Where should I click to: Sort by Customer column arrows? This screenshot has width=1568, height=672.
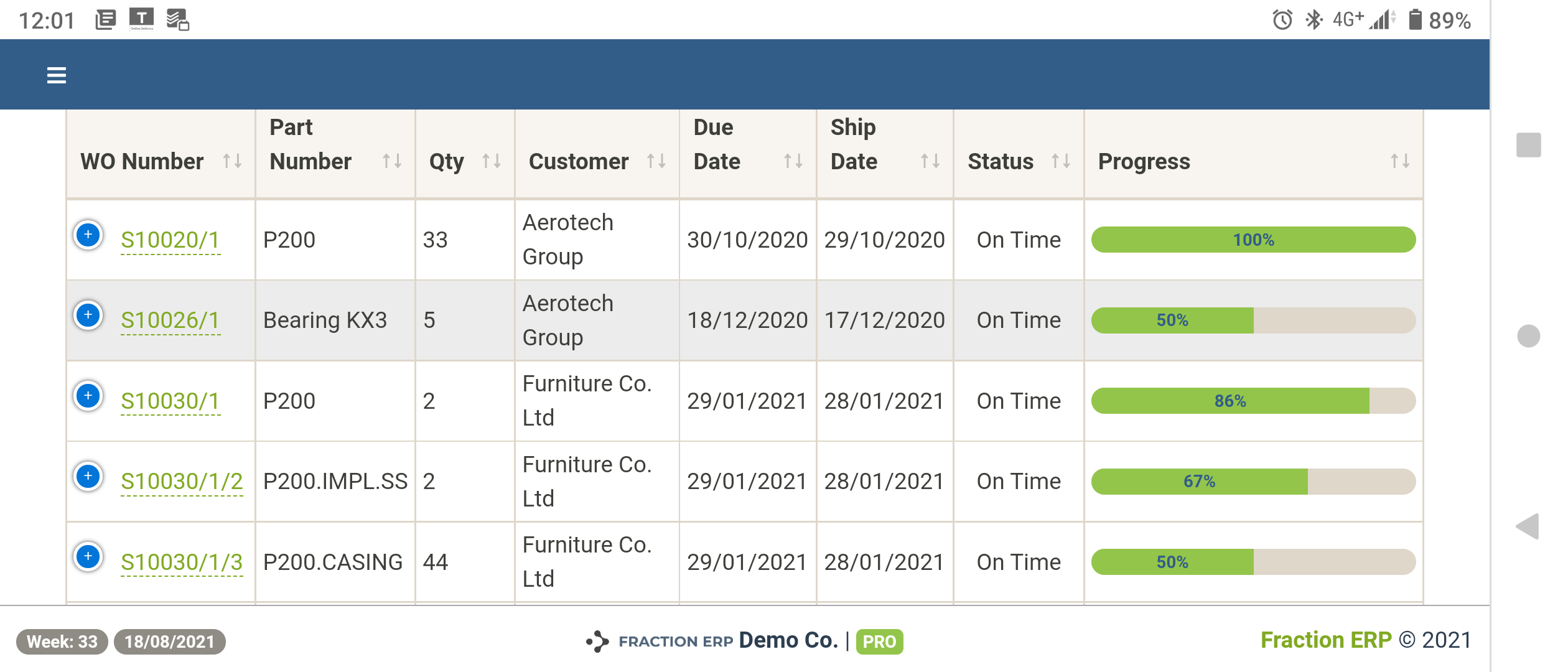[656, 162]
